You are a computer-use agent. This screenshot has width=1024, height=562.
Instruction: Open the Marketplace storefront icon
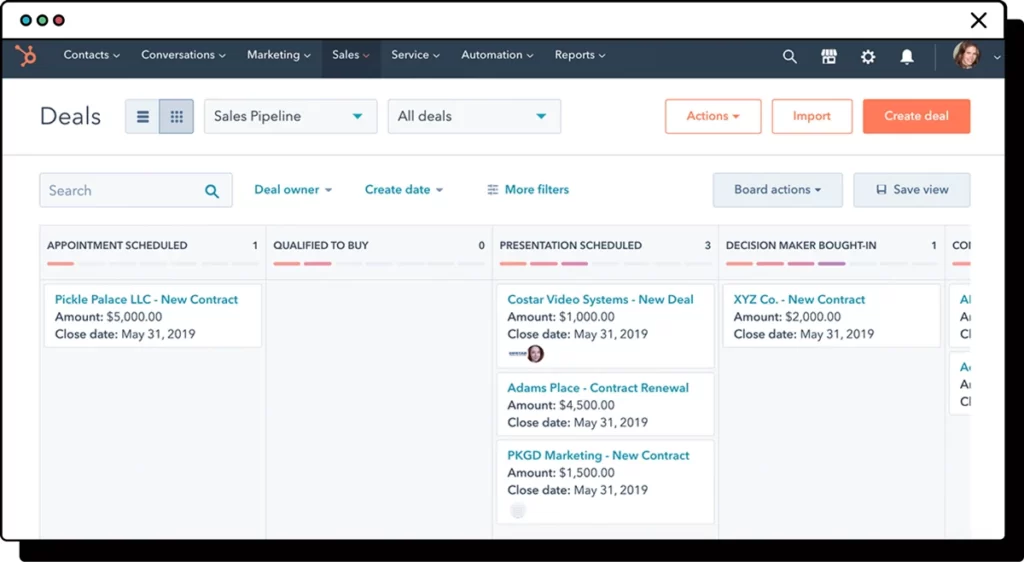(x=829, y=57)
